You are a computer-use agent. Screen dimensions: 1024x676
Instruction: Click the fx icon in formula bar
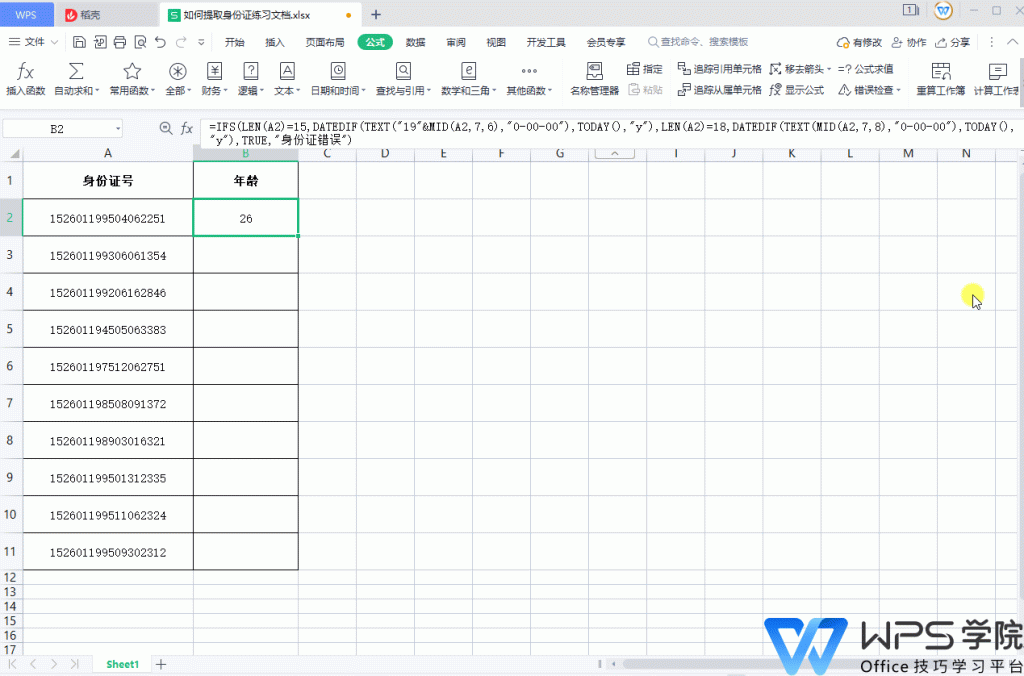coord(187,129)
